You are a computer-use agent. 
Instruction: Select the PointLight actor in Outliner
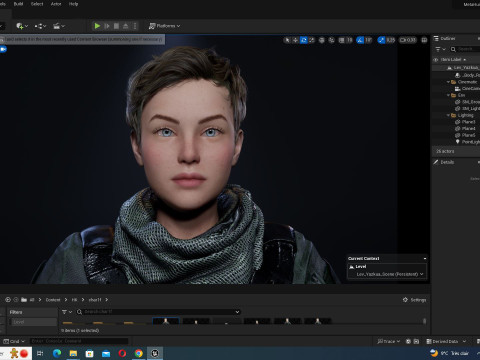[x=456, y=142]
